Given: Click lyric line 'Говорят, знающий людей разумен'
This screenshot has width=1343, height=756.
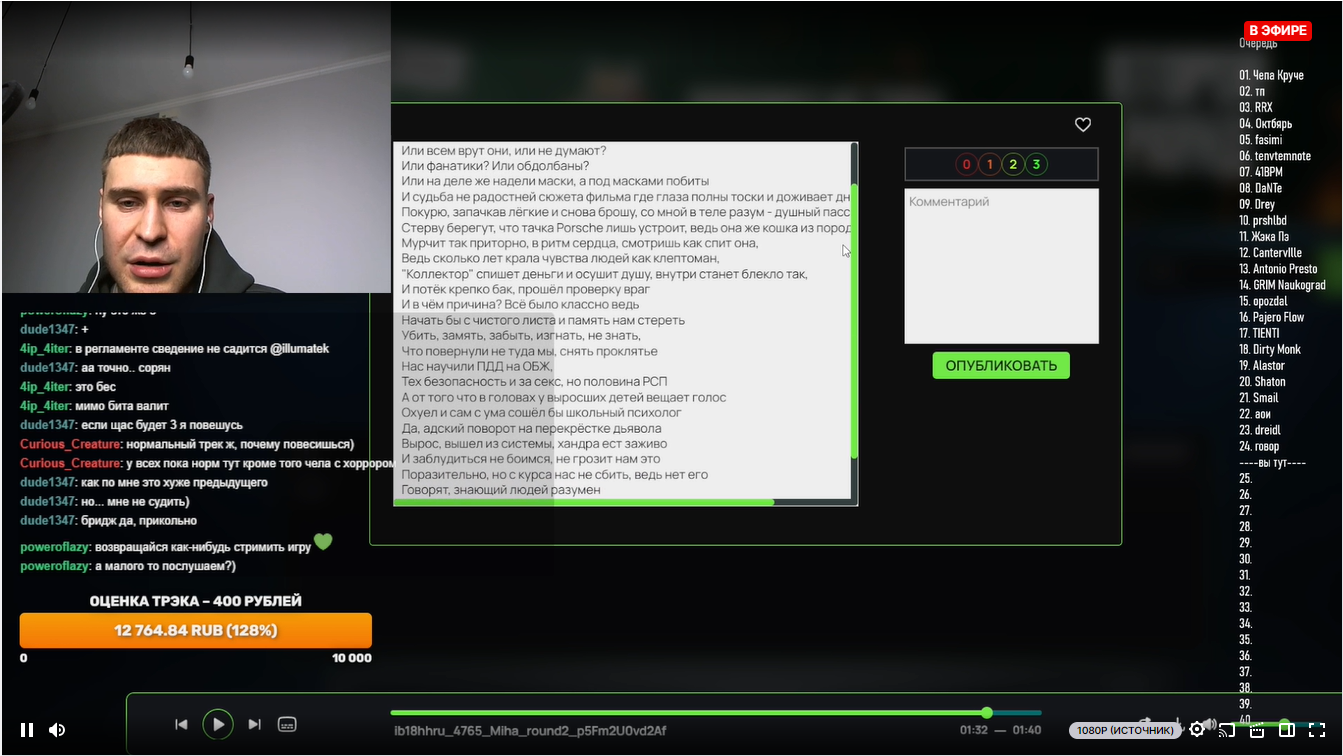Looking at the screenshot, I should click(x=501, y=490).
